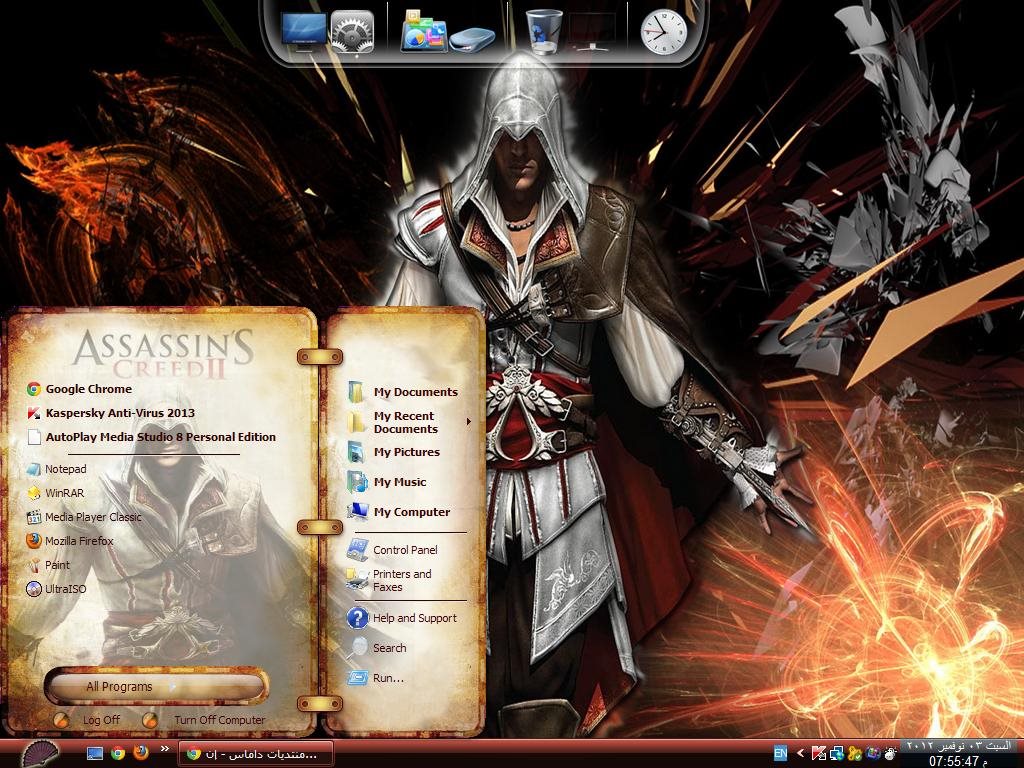This screenshot has height=768, width=1024.
Task: Expand My Recent Documents submenu arrow
Action: pyautogui.click(x=468, y=422)
